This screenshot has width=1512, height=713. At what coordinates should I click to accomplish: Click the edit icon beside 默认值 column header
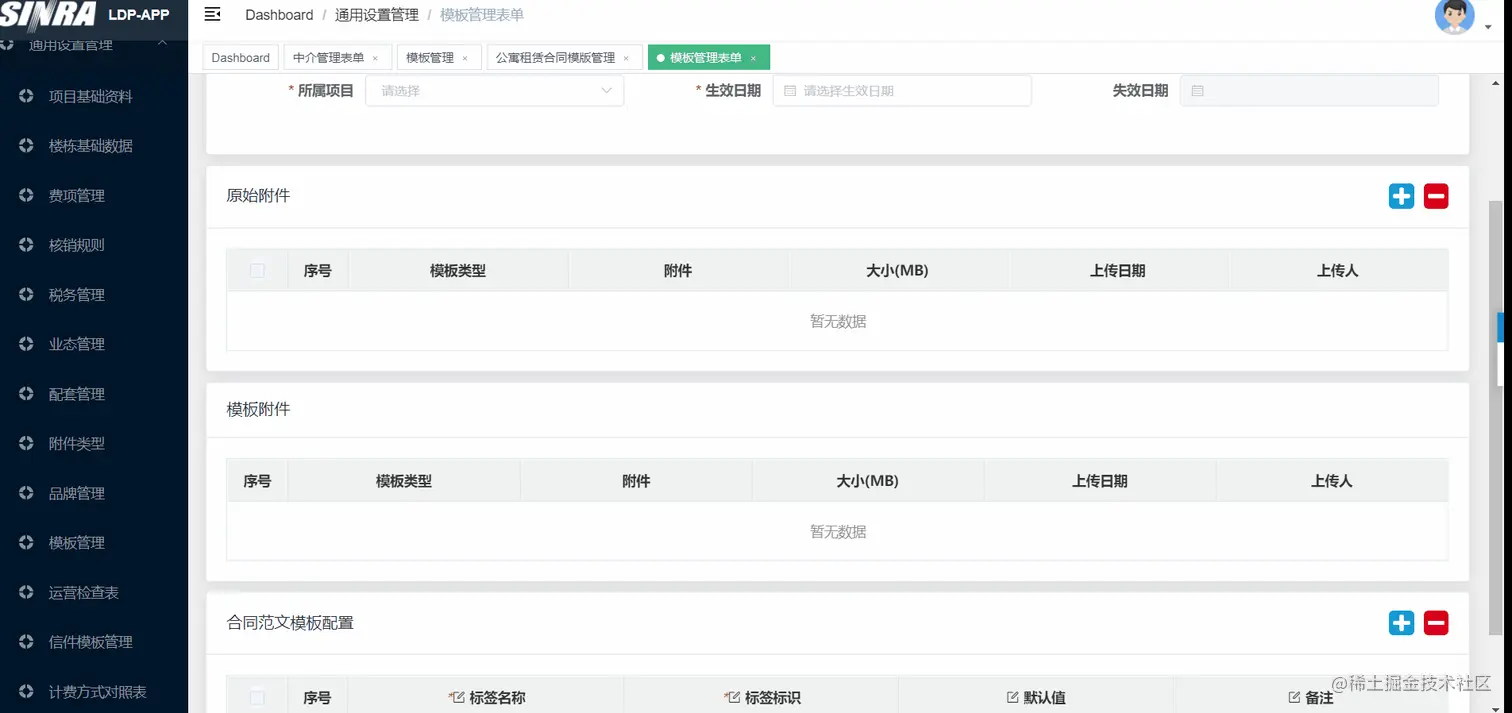[x=1013, y=697]
